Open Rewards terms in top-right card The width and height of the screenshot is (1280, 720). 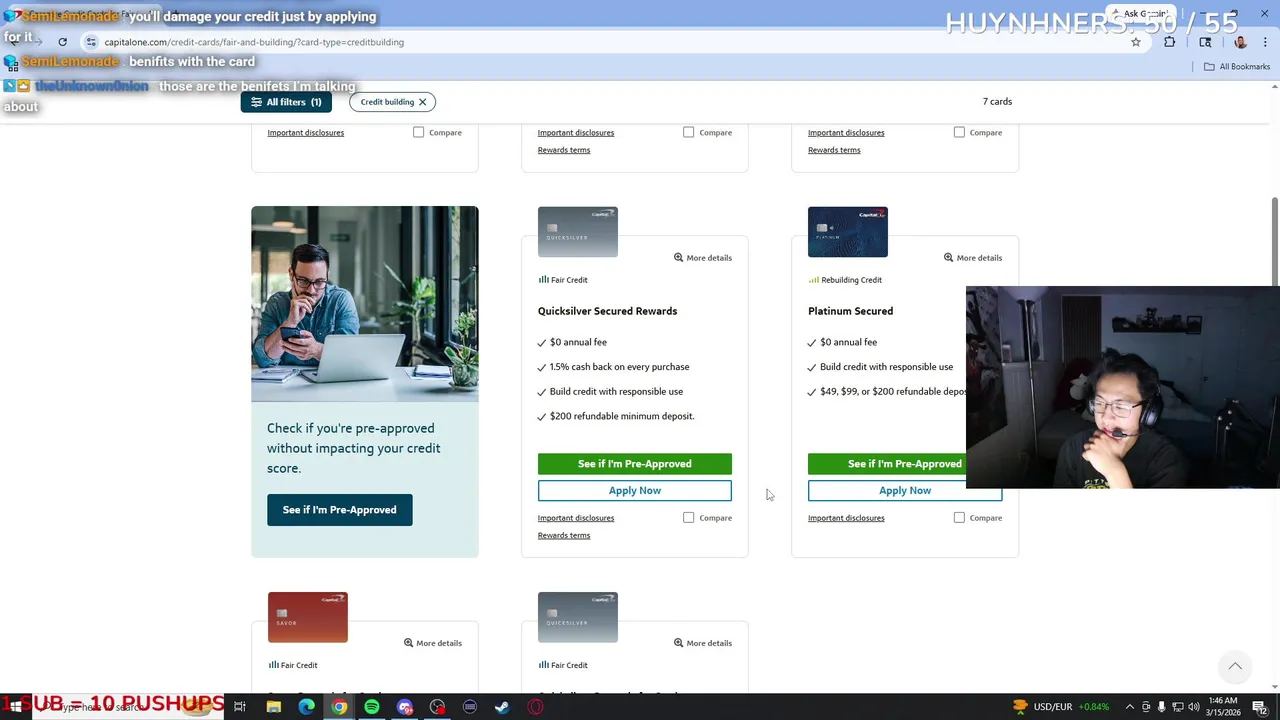834,150
